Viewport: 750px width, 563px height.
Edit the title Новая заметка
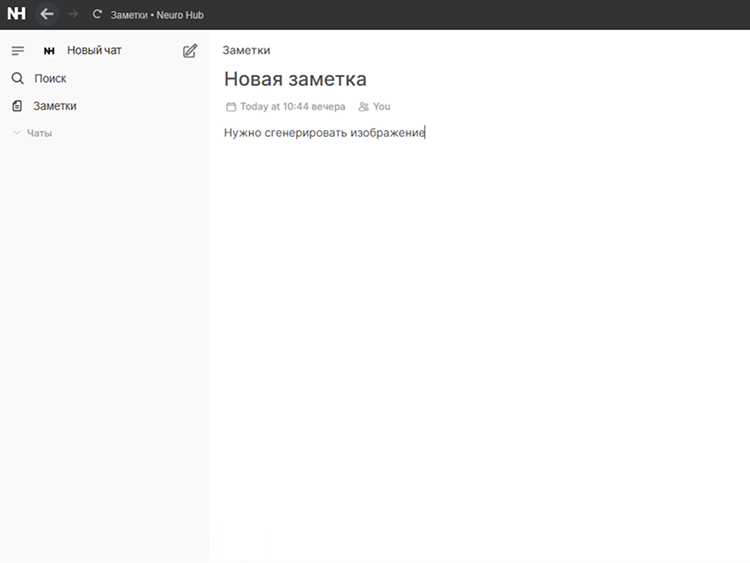[x=295, y=79]
